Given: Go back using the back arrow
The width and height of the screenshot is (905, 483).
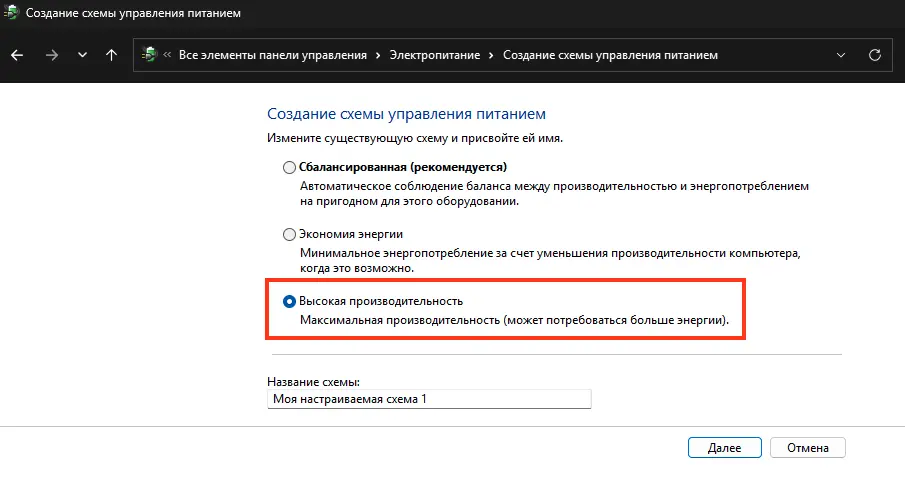Looking at the screenshot, I should (16, 55).
